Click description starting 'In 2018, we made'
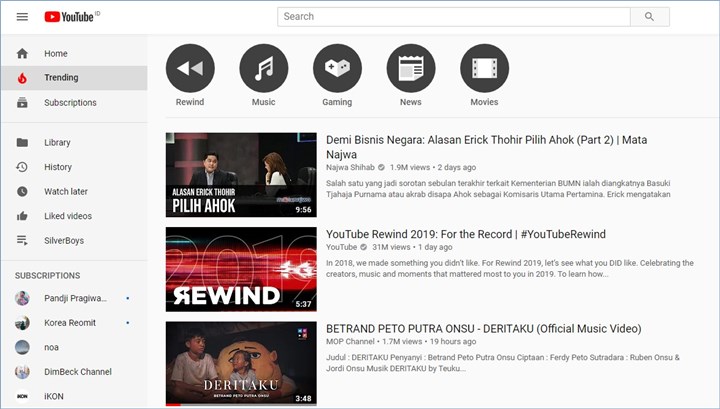720x409 pixels. [x=510, y=269]
